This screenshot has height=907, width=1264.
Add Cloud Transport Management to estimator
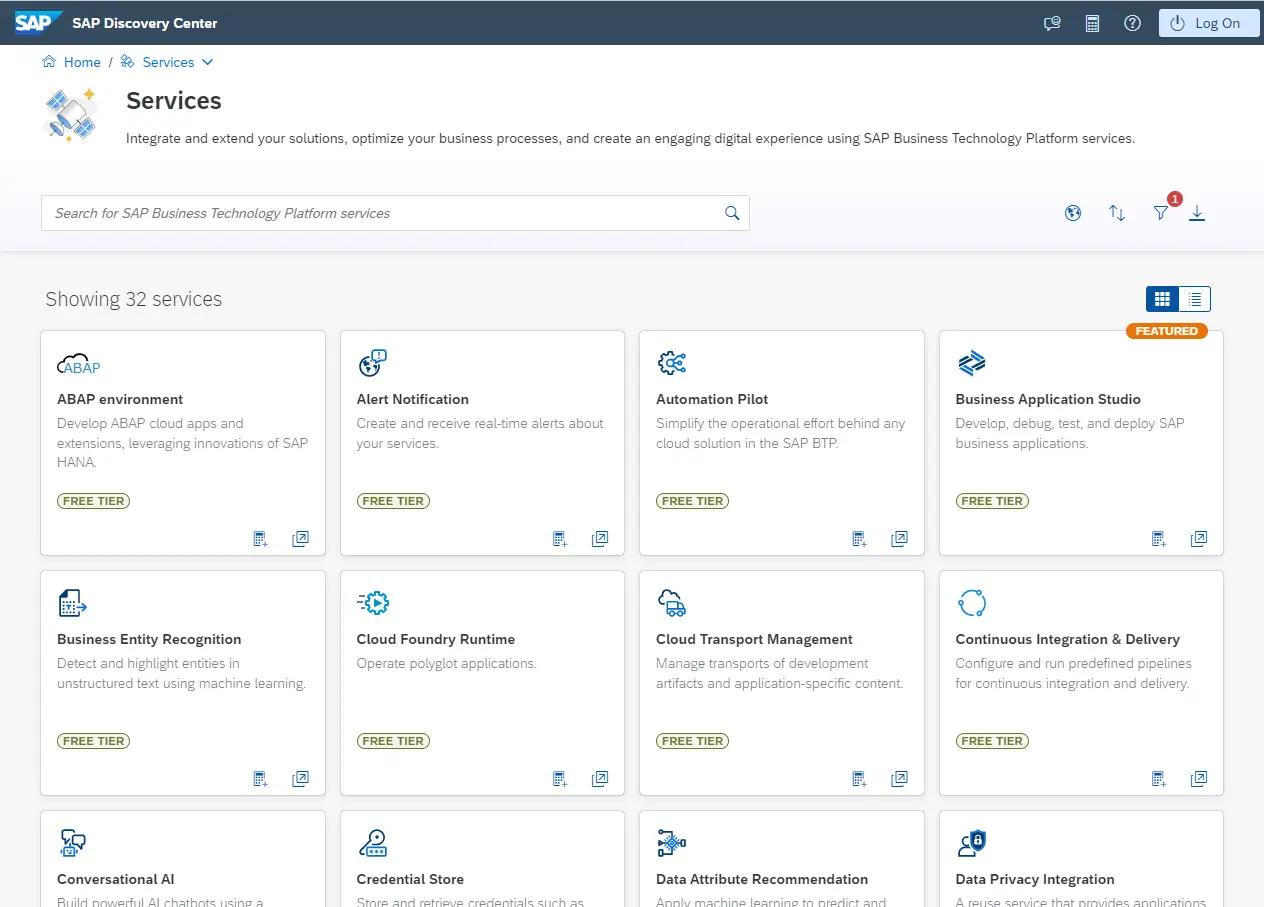(x=859, y=779)
